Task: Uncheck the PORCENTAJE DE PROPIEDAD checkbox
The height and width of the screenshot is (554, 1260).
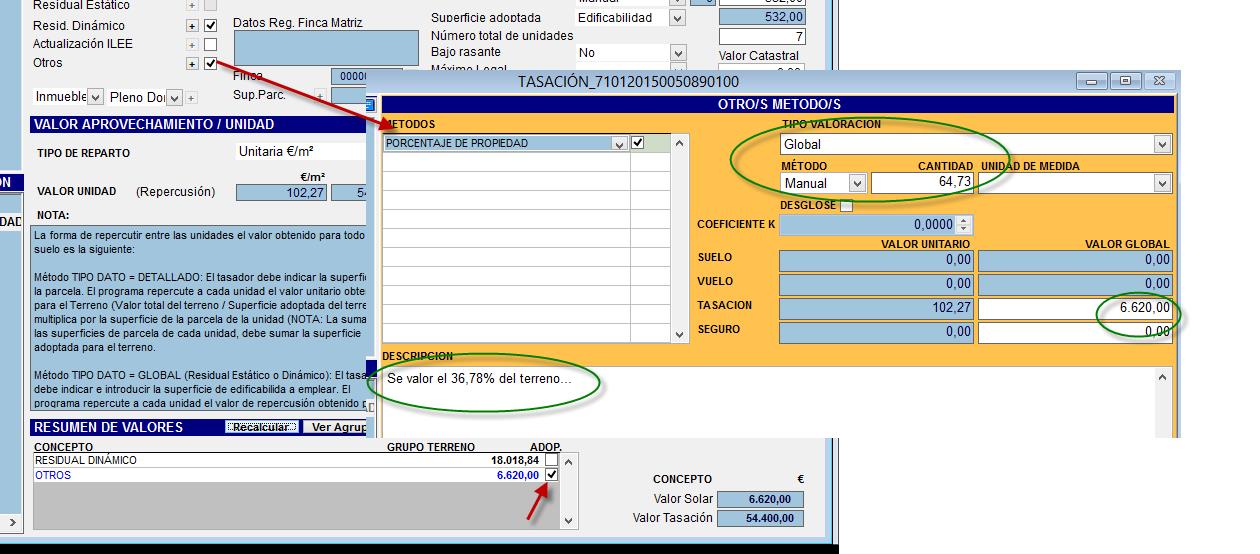Action: coord(638,143)
